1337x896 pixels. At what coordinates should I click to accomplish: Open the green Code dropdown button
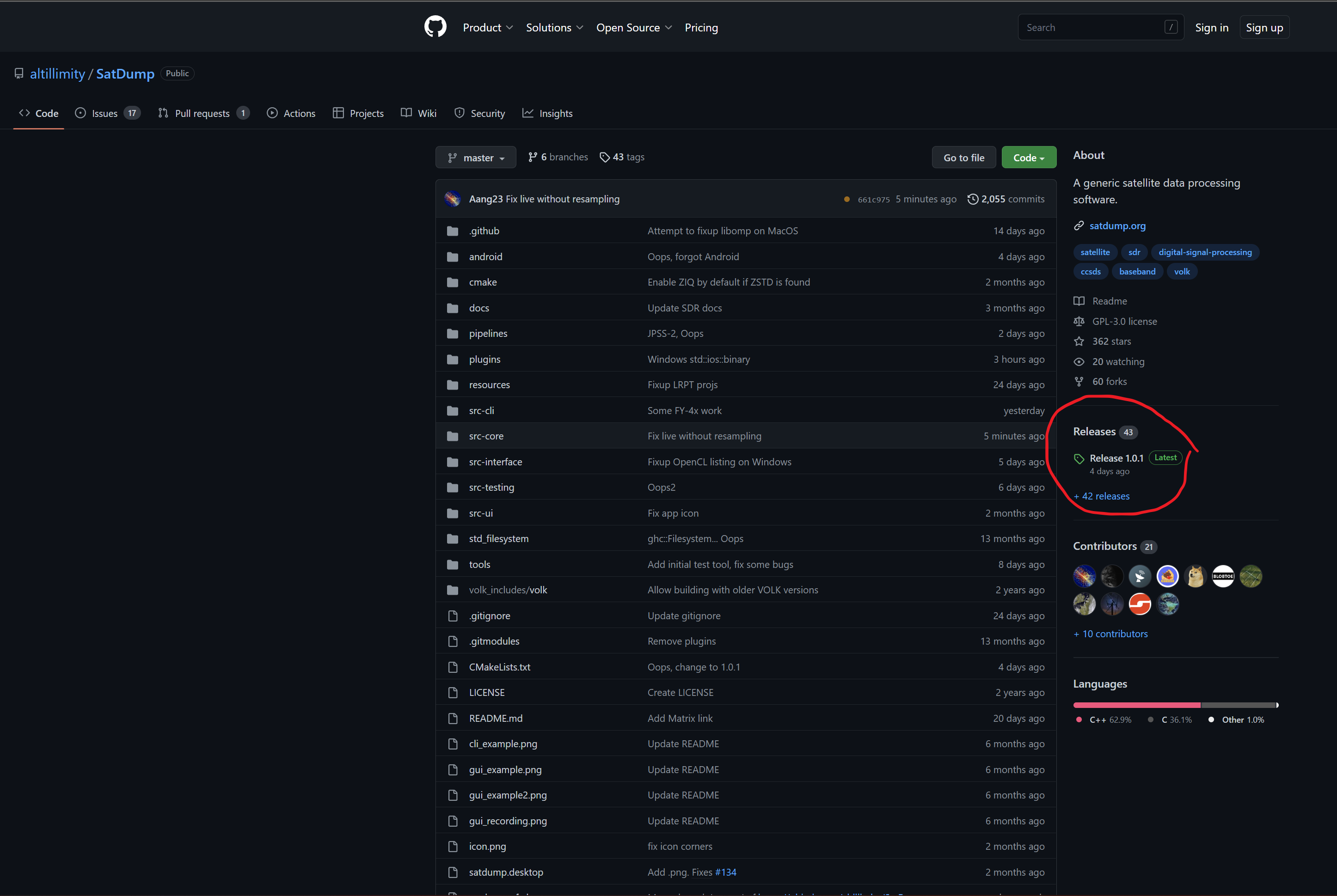pyautogui.click(x=1028, y=157)
